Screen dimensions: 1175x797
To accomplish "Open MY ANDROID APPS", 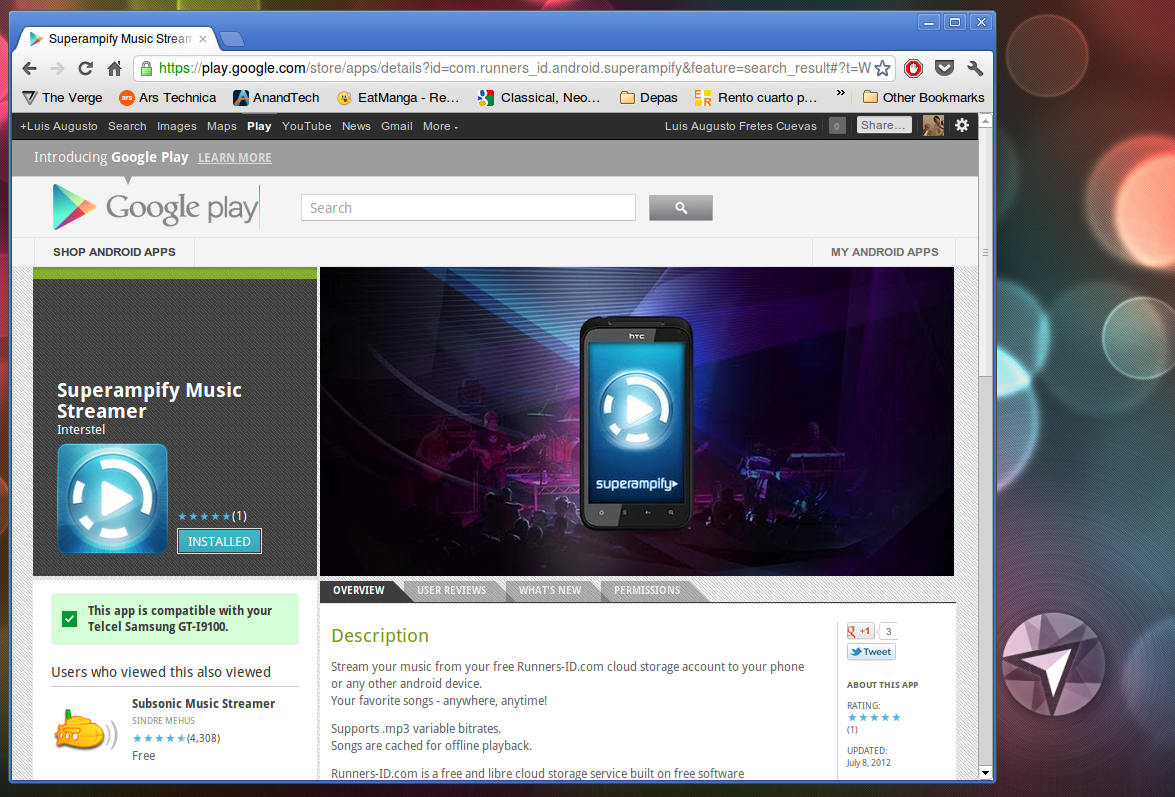I will pyautogui.click(x=884, y=252).
